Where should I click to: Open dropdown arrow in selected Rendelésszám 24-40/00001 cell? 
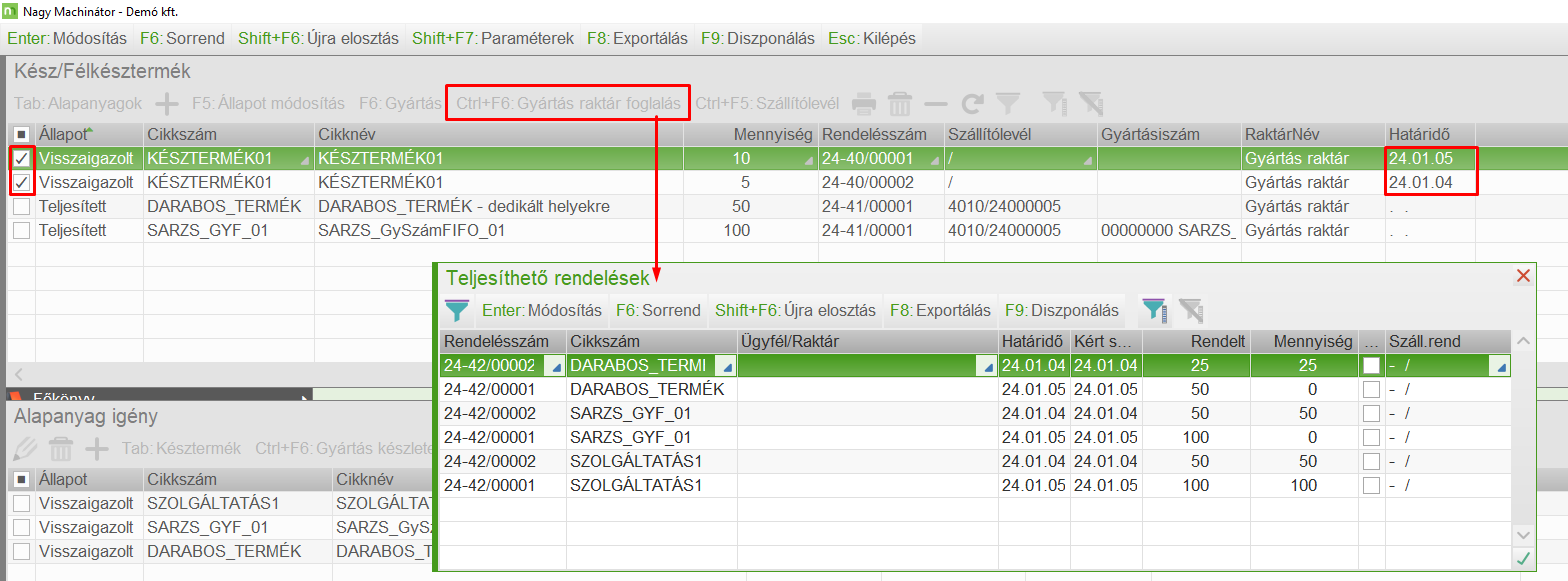point(934,161)
